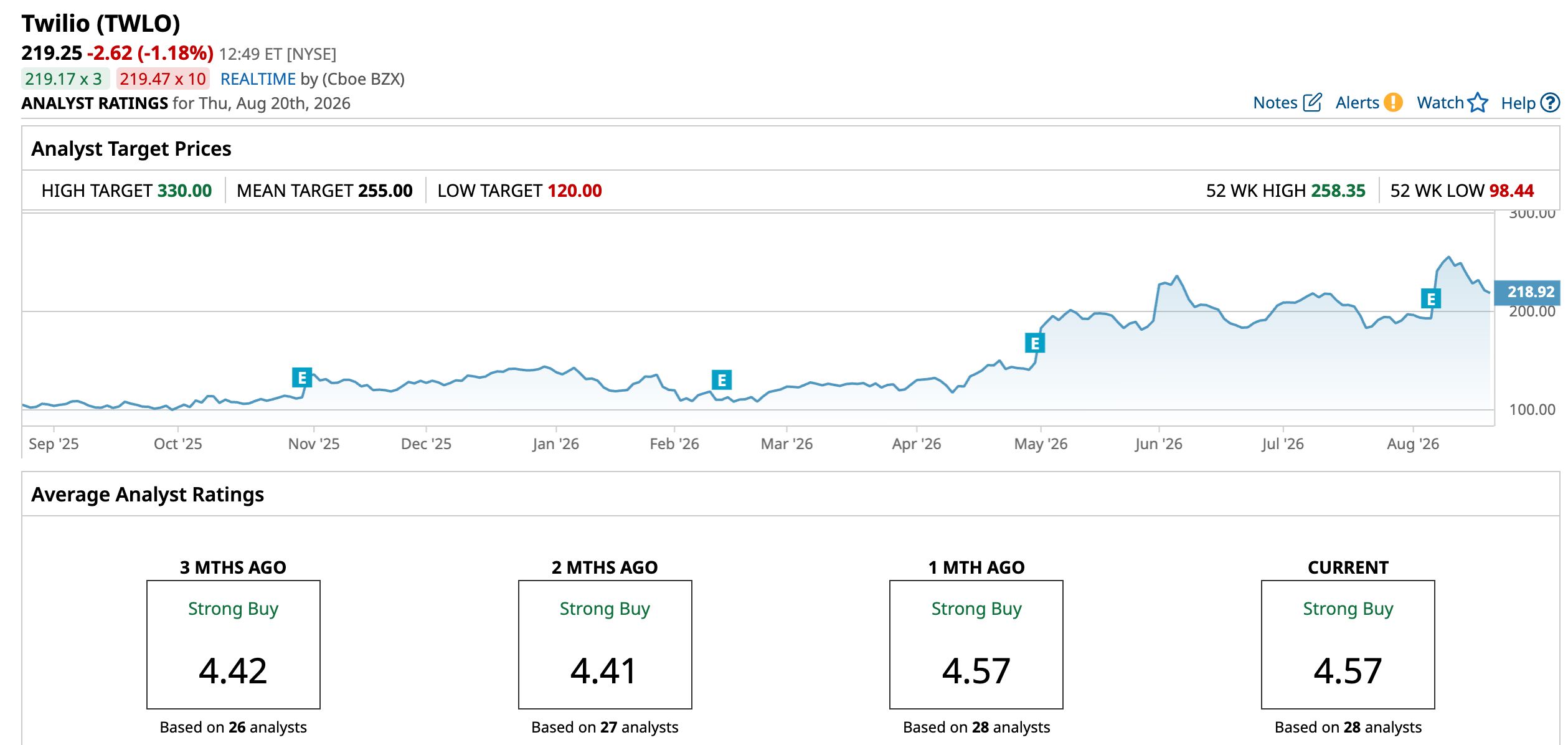The height and width of the screenshot is (745, 1568).
Task: Click the CURRENT rating 4.57
Action: (1348, 671)
